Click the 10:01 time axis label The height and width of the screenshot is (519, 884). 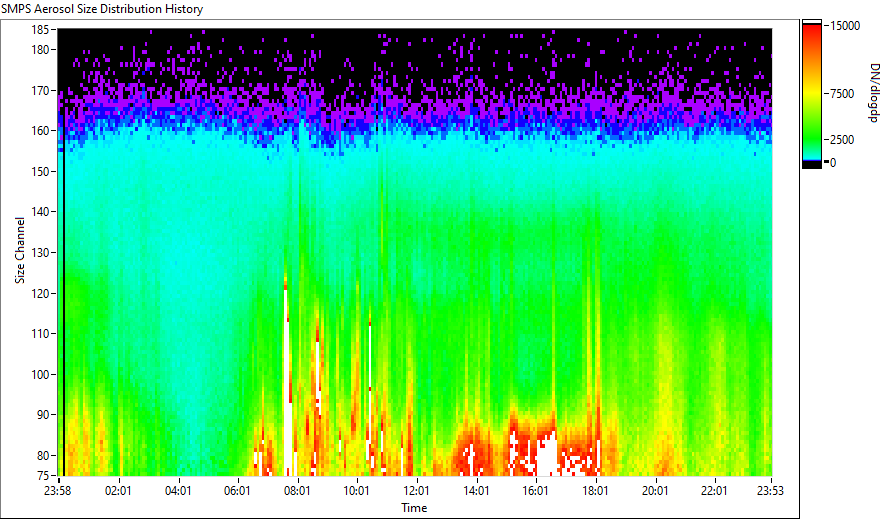pos(357,491)
